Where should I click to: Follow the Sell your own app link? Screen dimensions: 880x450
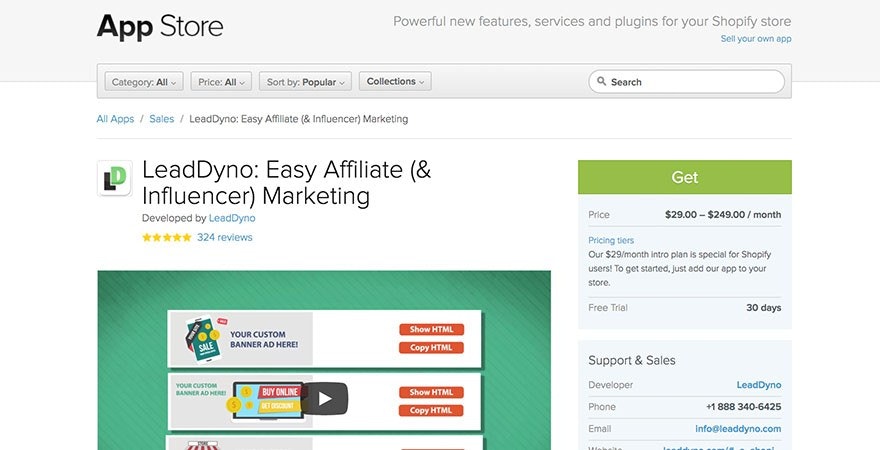click(x=755, y=39)
